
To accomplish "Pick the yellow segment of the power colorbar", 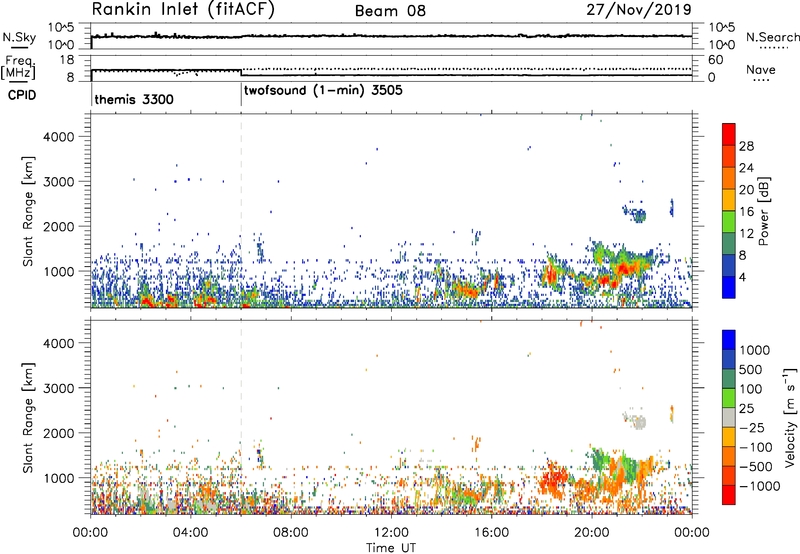I will 729,200.
